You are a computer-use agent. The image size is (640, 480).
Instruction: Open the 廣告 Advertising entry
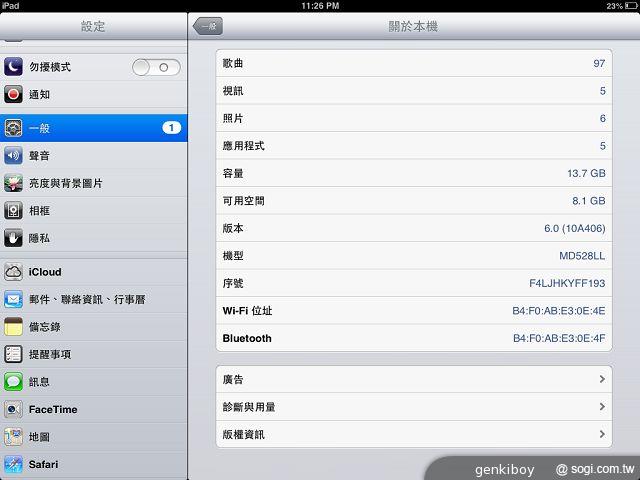pyautogui.click(x=414, y=379)
